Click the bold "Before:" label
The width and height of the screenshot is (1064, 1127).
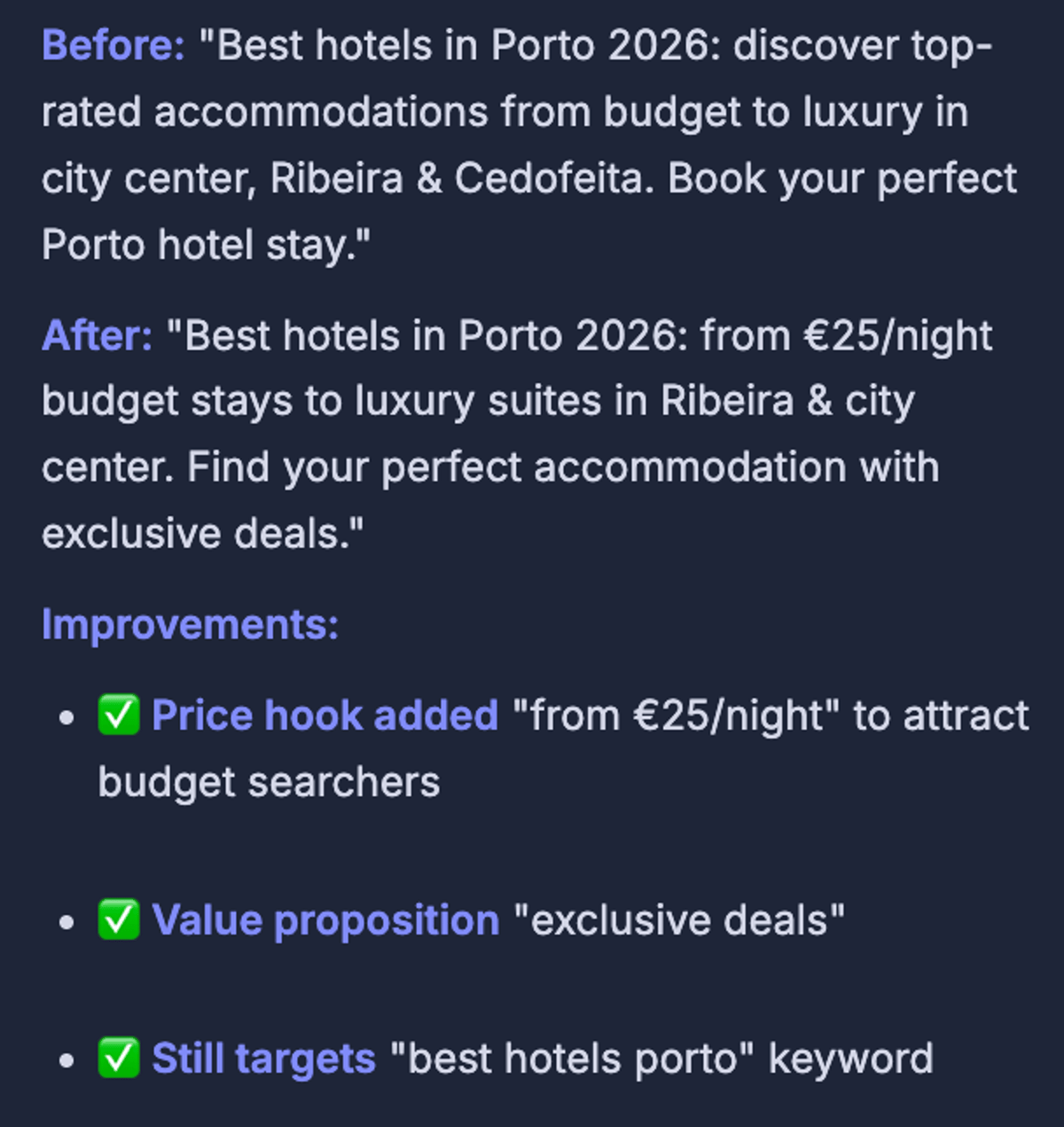[x=113, y=46]
